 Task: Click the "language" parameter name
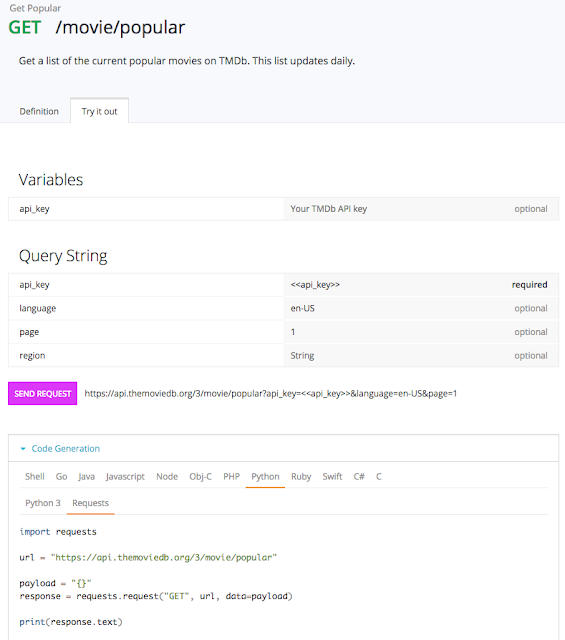pyautogui.click(x=38, y=309)
